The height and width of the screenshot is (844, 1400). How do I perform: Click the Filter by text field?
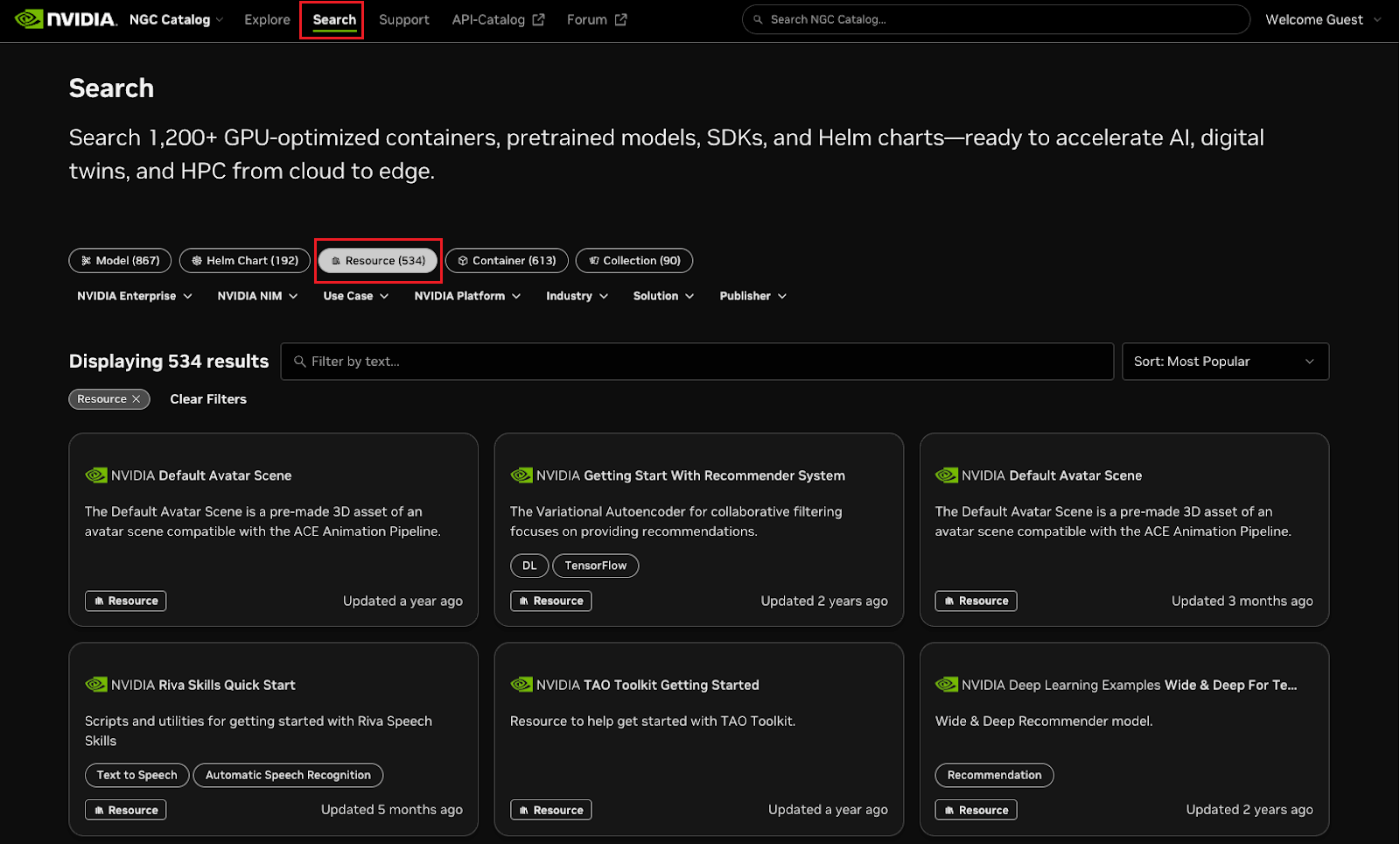pos(696,362)
